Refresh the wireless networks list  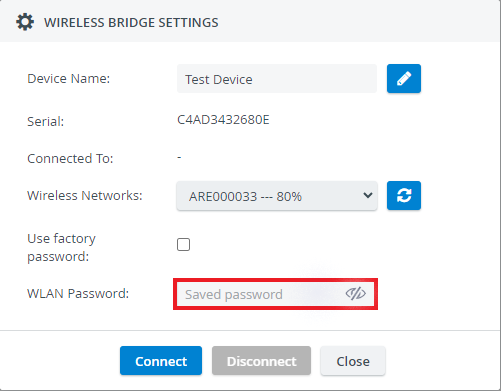click(404, 196)
